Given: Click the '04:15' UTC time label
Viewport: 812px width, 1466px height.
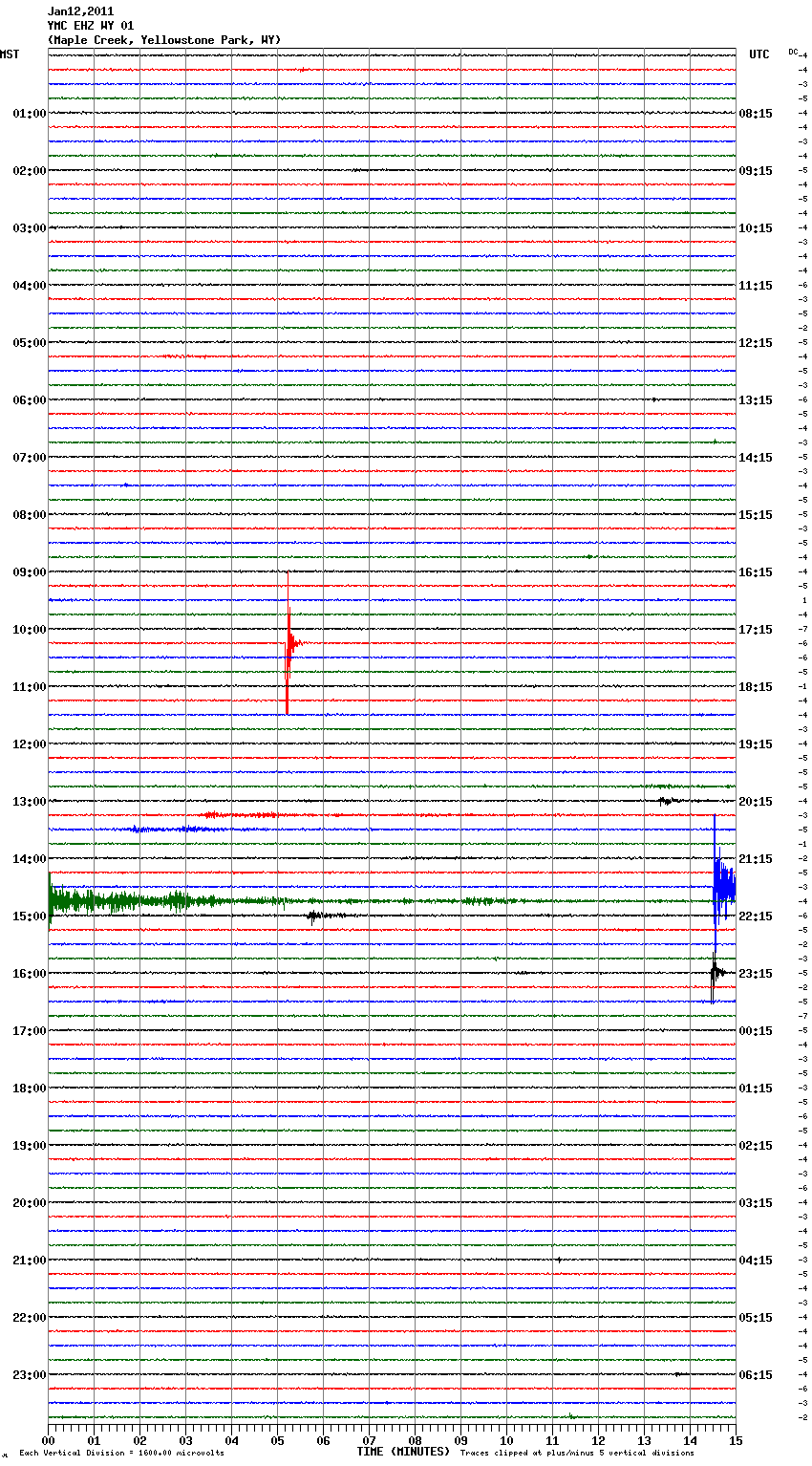Looking at the screenshot, I should point(756,1261).
